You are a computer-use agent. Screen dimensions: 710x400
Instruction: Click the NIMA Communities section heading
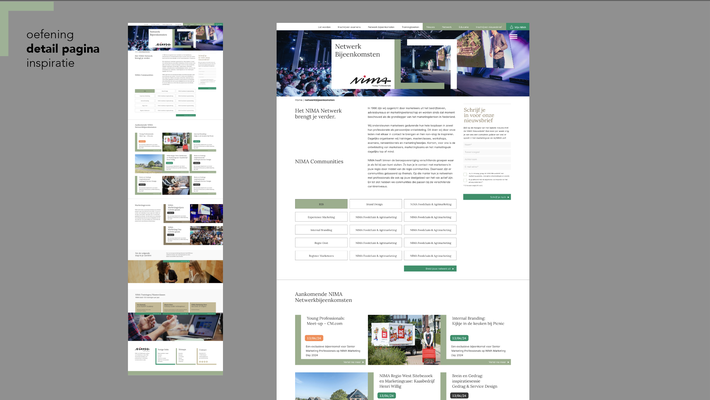coord(319,161)
